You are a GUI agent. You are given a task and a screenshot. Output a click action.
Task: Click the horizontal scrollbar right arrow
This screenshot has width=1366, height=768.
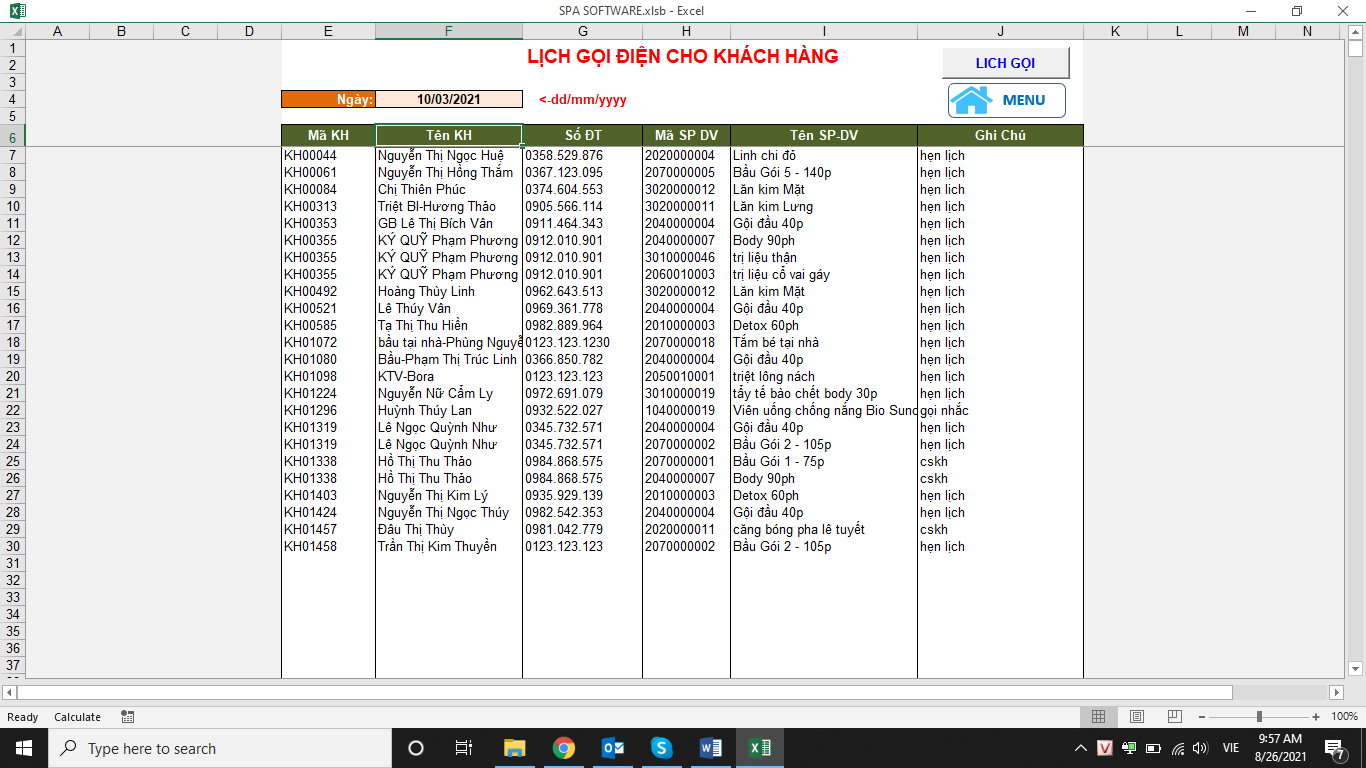coord(1337,692)
